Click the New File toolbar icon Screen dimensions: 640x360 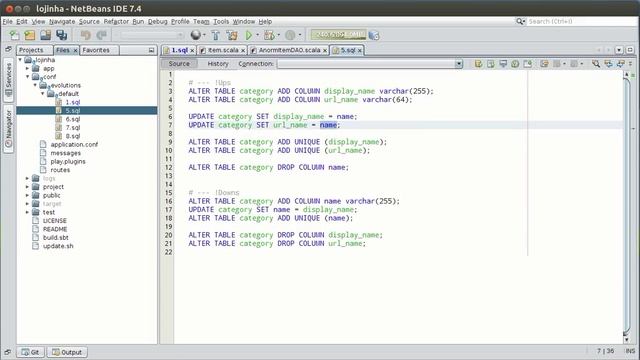[x=14, y=35]
